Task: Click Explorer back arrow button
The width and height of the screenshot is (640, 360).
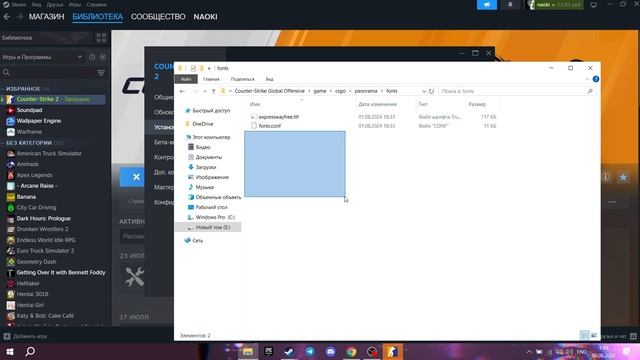Action: pos(182,91)
